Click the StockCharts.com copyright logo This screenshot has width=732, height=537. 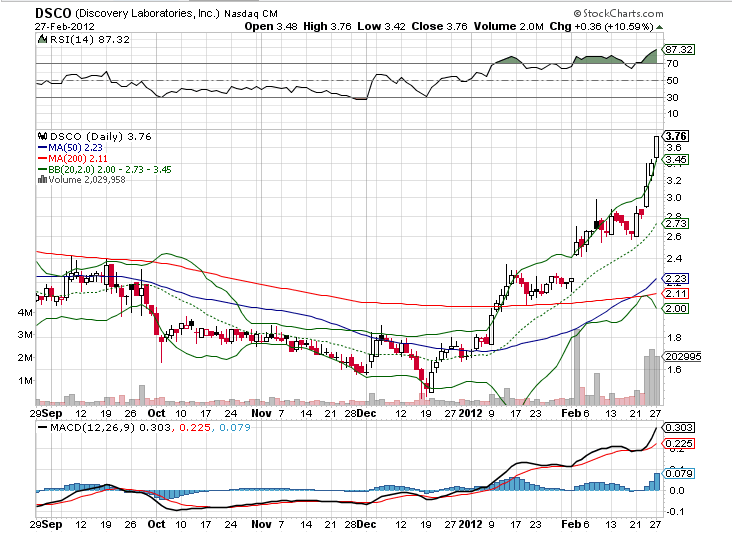pos(618,14)
